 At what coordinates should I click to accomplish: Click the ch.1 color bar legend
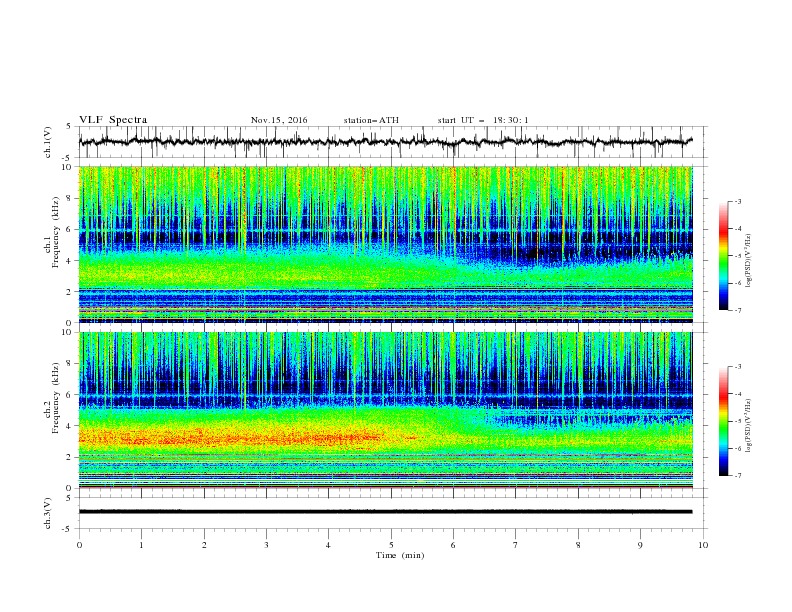[723, 256]
